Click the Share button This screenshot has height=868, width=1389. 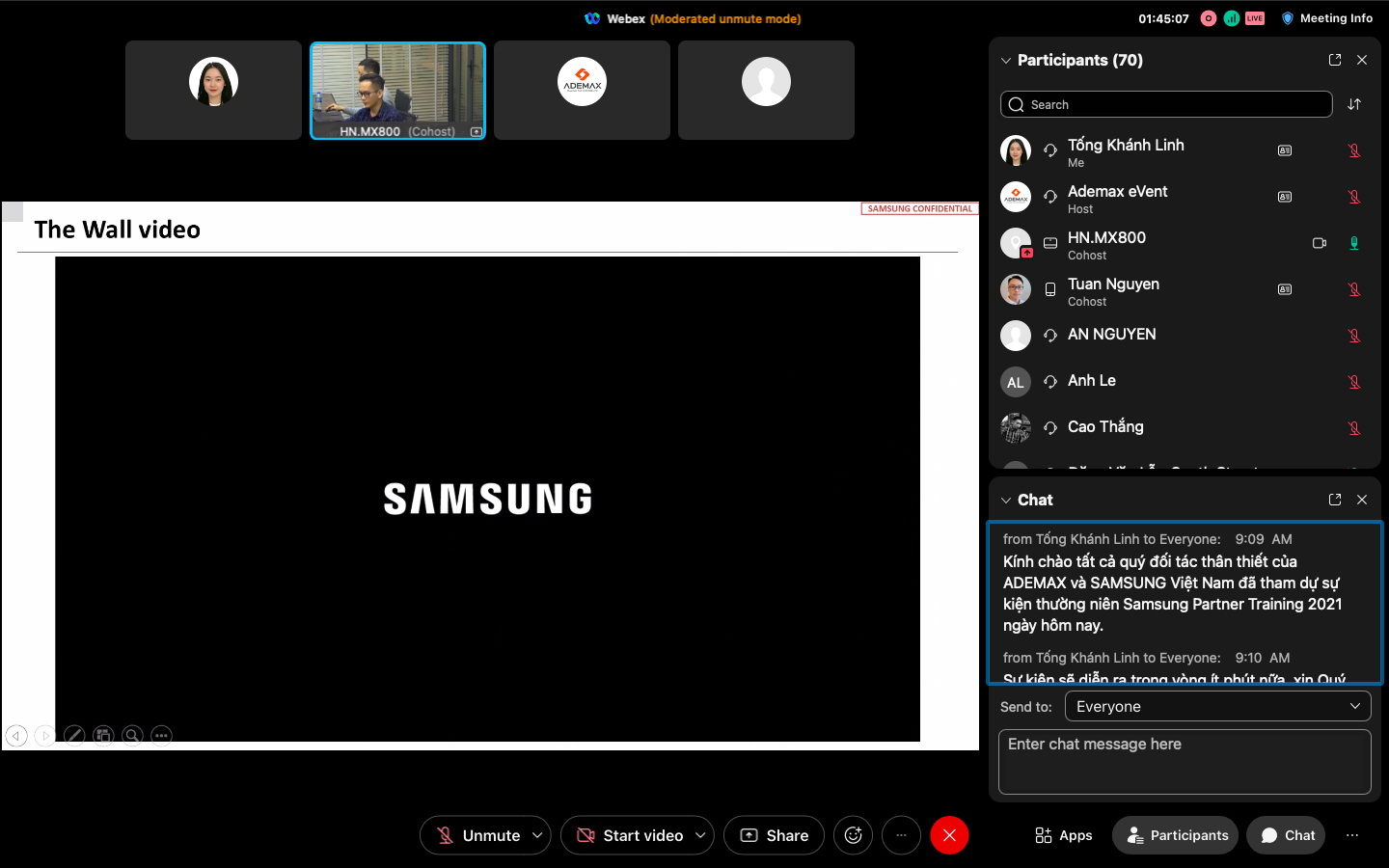(x=774, y=835)
